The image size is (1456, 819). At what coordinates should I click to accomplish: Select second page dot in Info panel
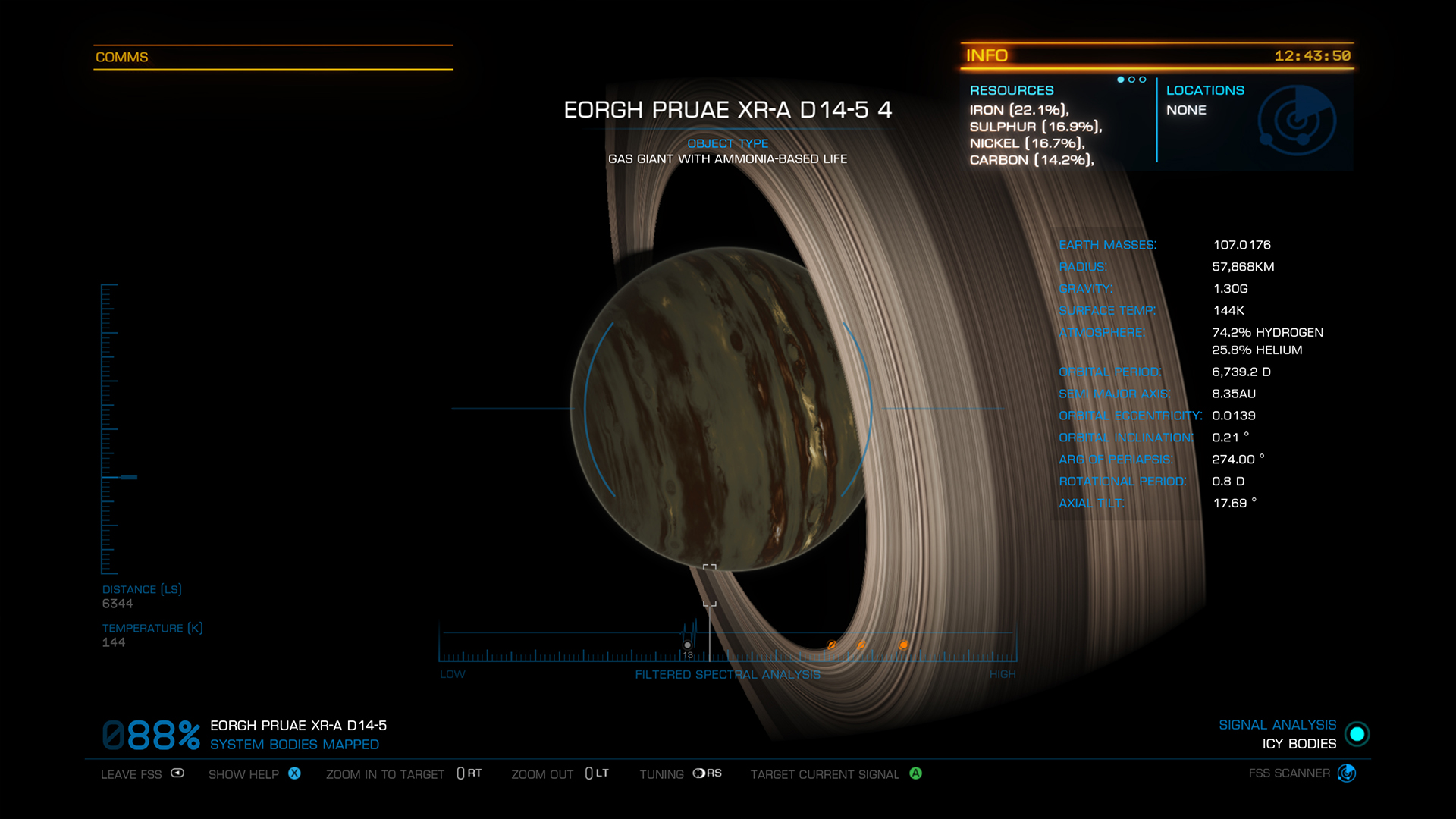pos(1131,80)
